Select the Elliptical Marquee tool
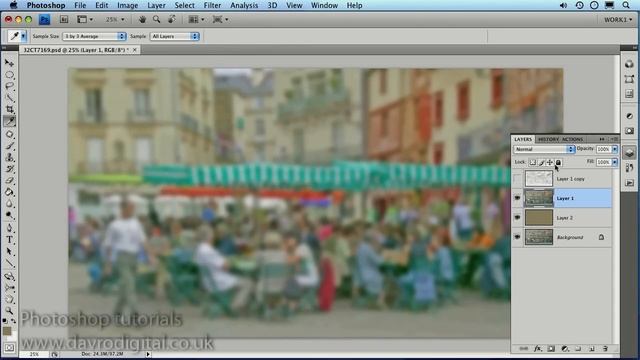Viewport: 640px width, 360px height. [x=9, y=75]
